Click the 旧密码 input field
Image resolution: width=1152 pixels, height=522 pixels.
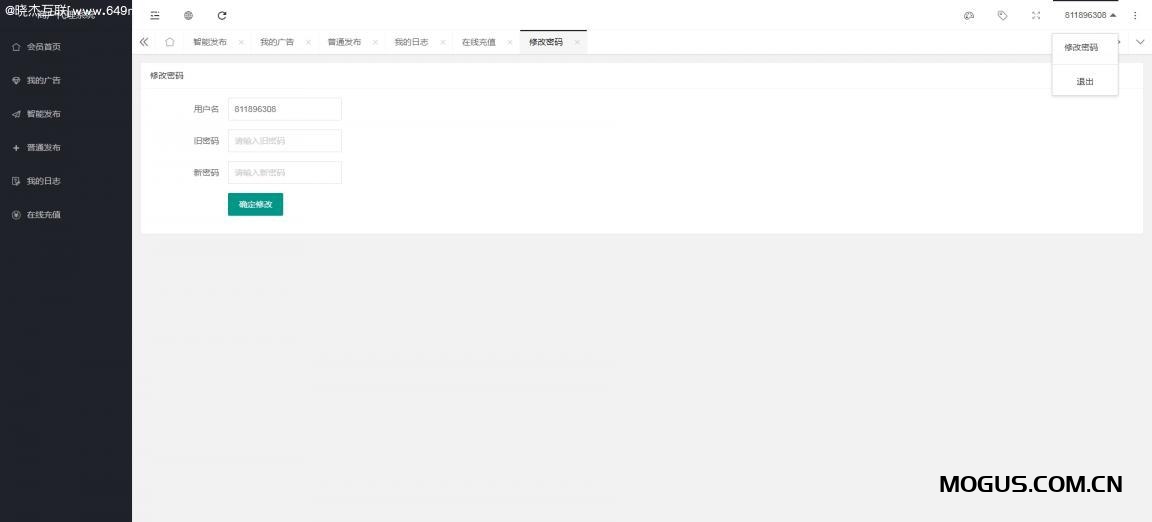pos(285,141)
